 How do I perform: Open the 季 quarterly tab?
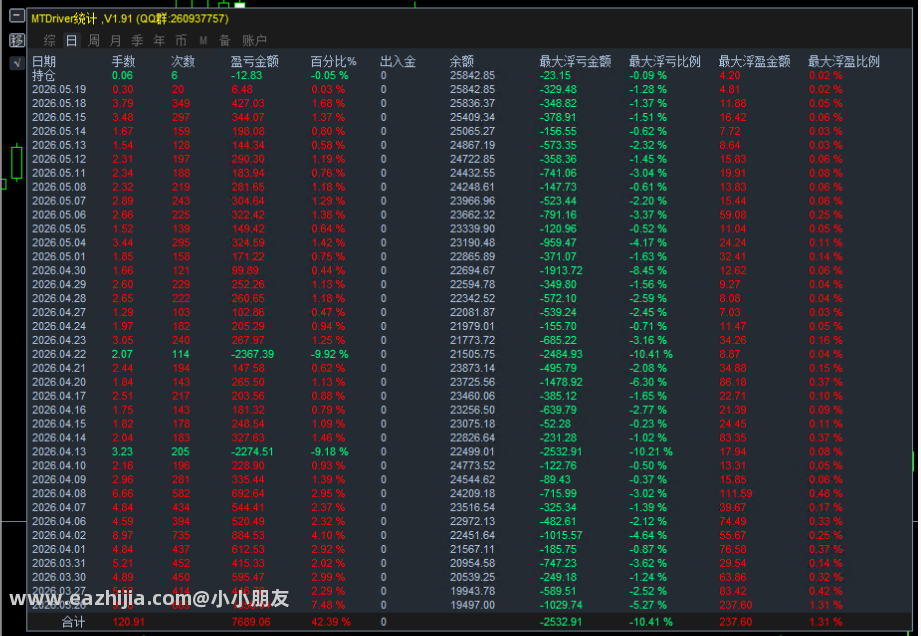(137, 41)
